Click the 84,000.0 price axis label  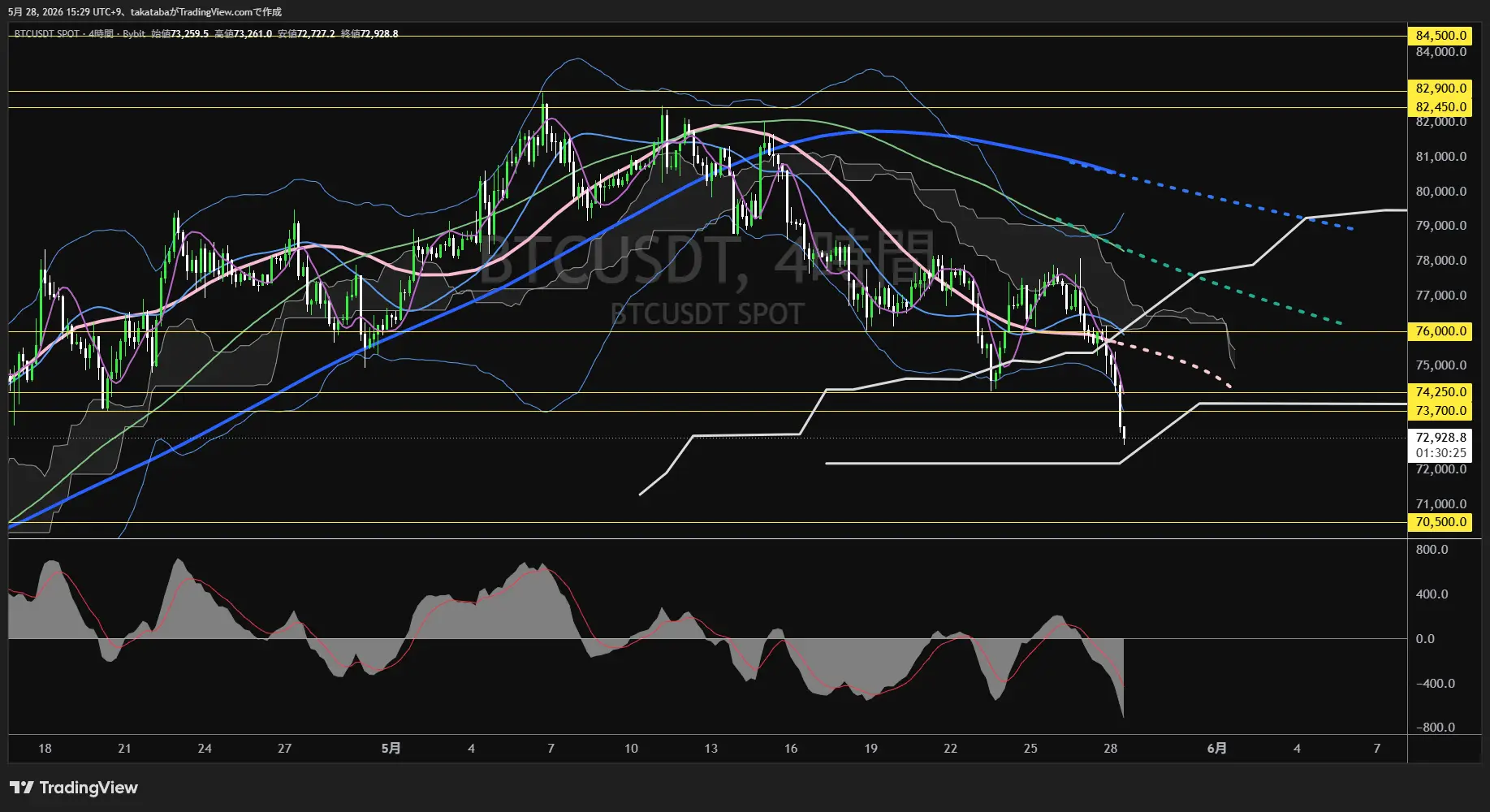(1441, 52)
